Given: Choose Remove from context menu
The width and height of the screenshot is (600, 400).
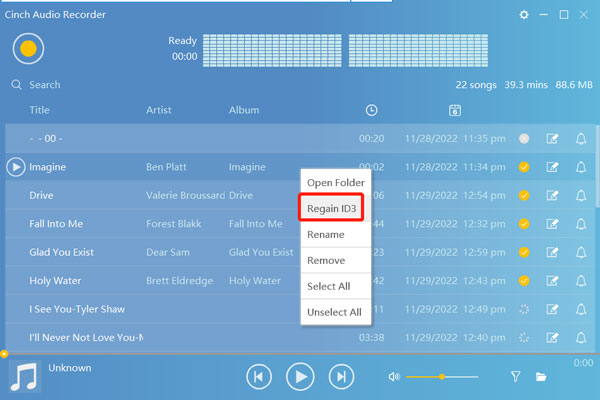Looking at the screenshot, I should click(336, 260).
